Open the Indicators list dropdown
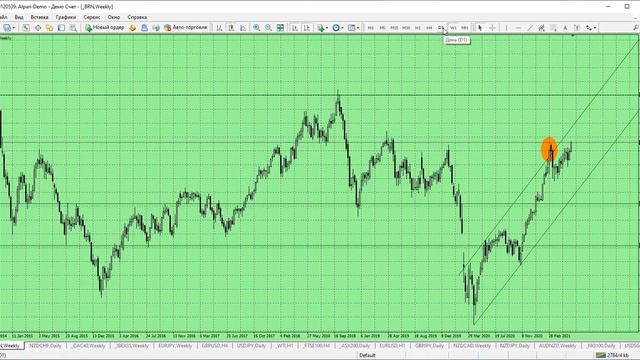 (x=322, y=28)
